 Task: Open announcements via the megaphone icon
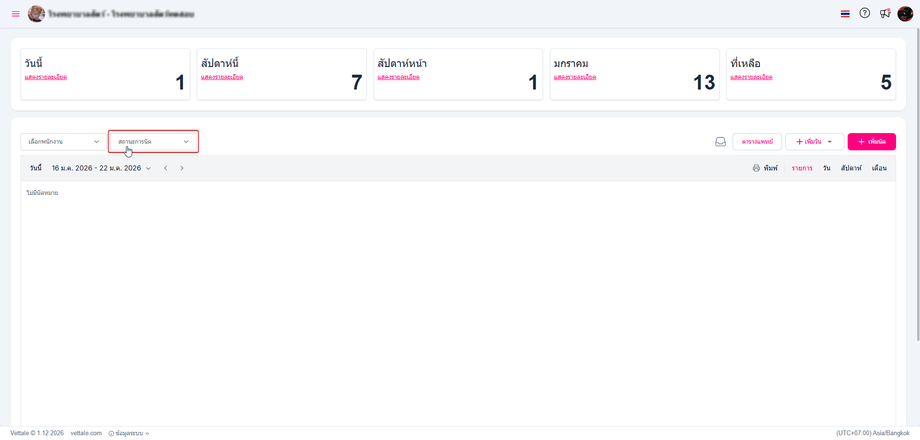885,13
